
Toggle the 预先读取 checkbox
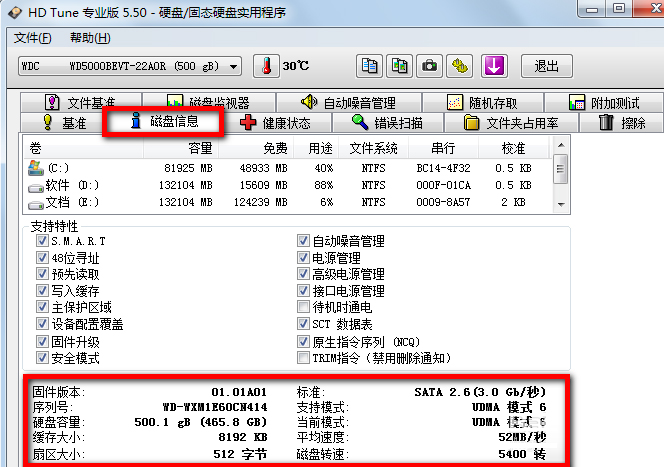click(x=42, y=274)
